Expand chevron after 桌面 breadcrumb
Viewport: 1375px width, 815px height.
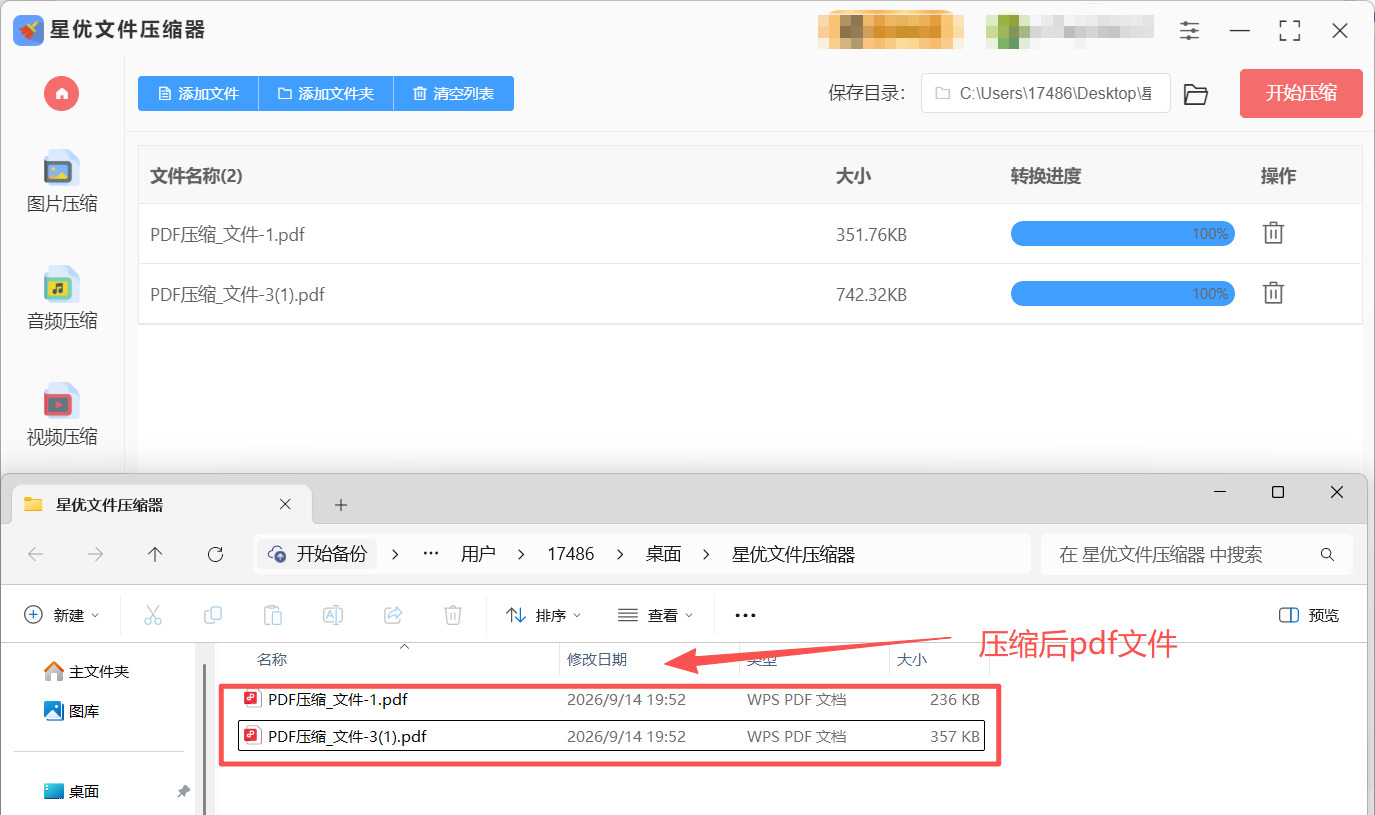[707, 554]
